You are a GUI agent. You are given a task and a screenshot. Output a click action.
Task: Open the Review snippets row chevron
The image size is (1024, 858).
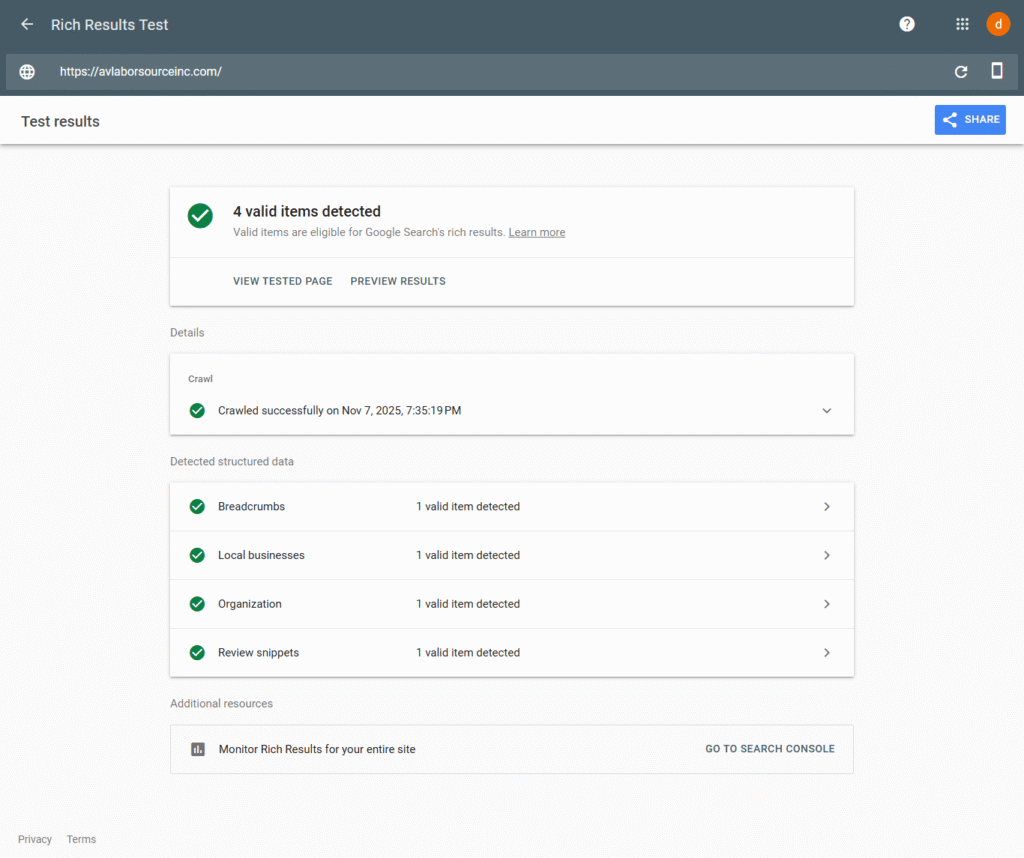[826, 653]
